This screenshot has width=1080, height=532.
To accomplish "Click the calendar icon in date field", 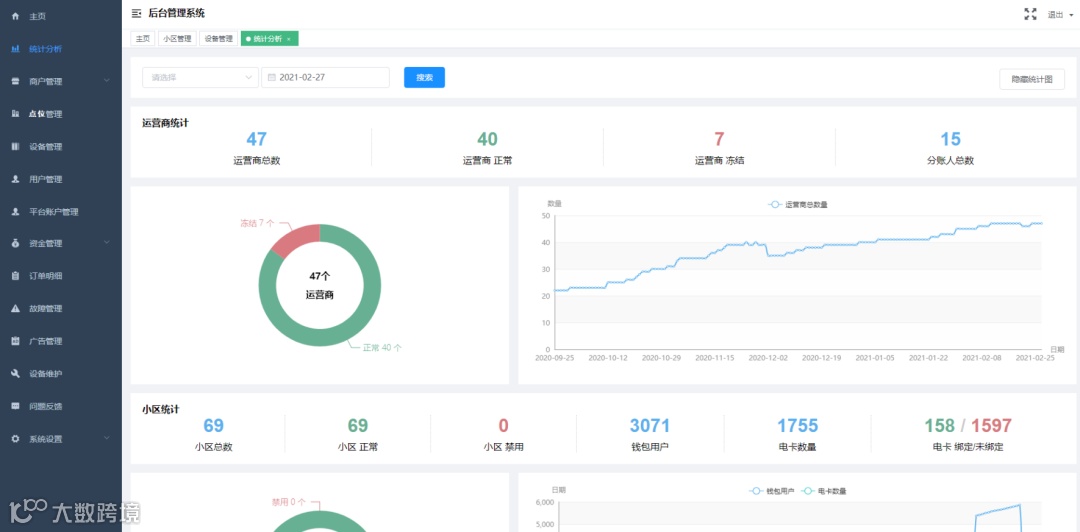I will (x=271, y=78).
